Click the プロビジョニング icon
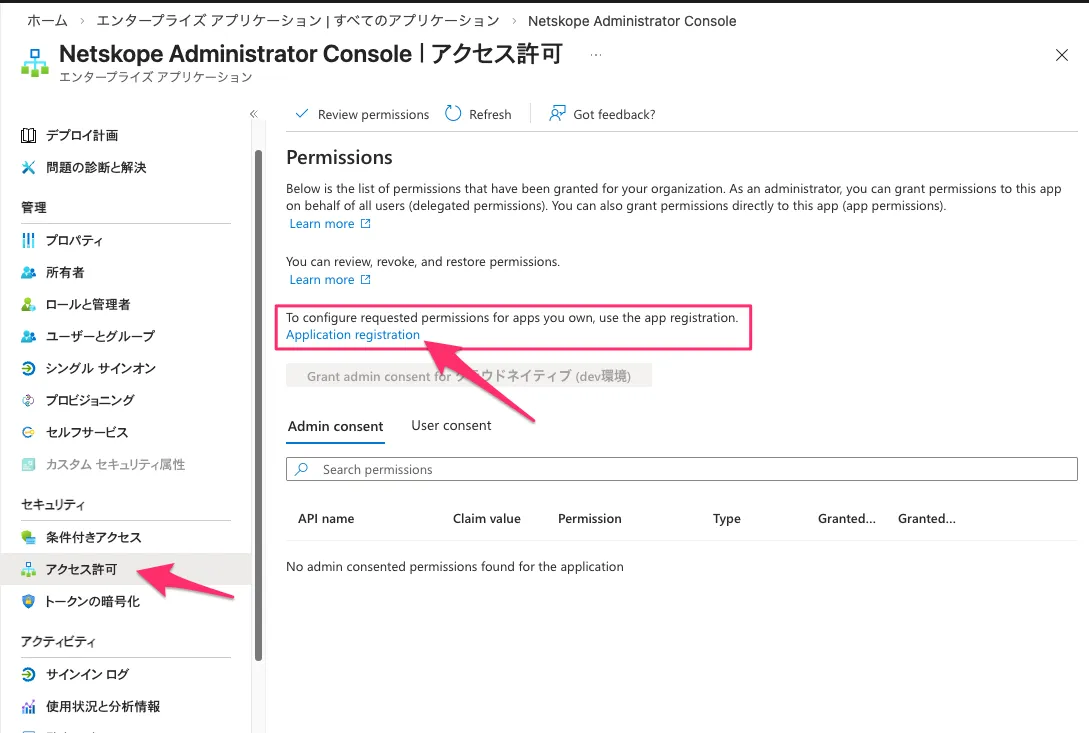Screen dimensions: 1089x733 (28, 400)
